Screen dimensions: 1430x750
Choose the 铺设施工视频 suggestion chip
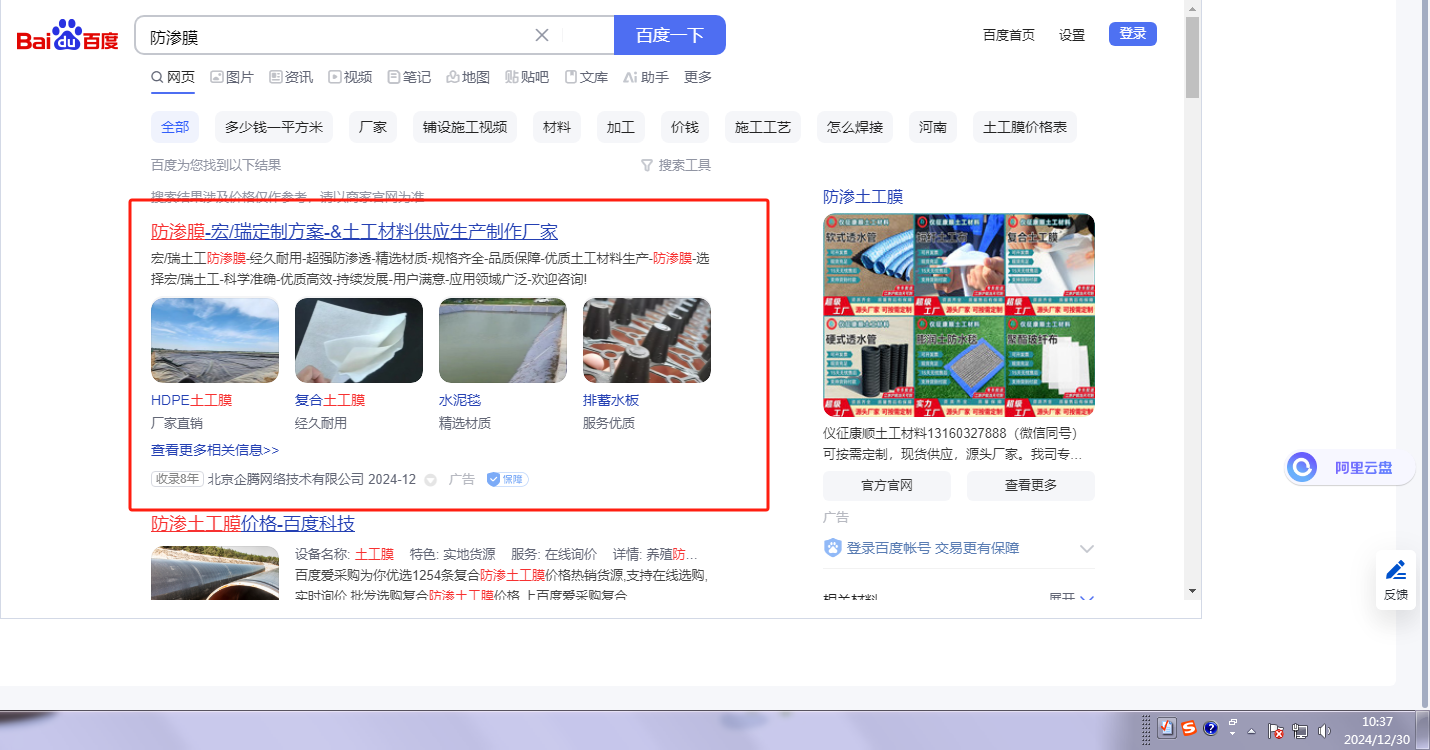pos(465,127)
